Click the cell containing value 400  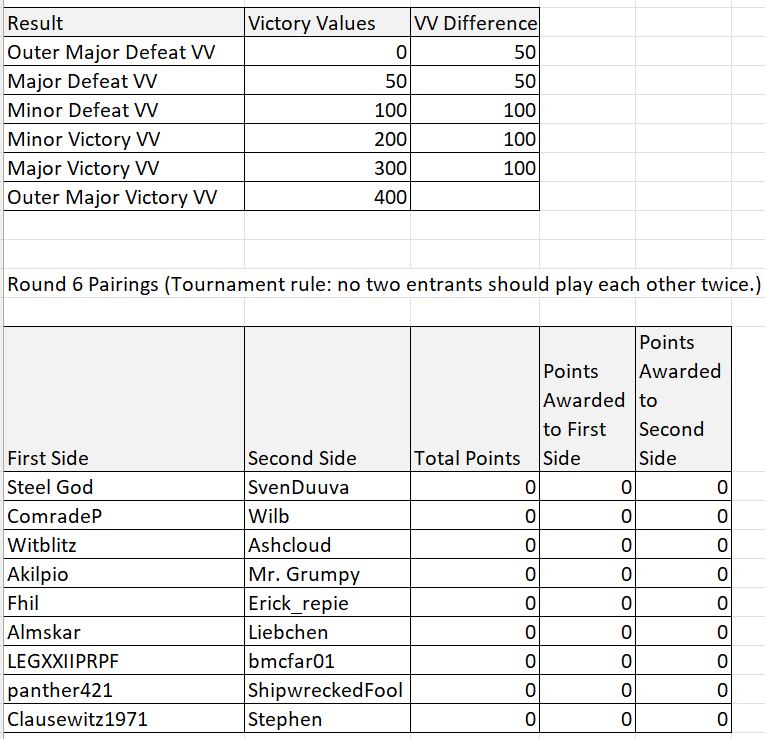pyautogui.click(x=326, y=197)
